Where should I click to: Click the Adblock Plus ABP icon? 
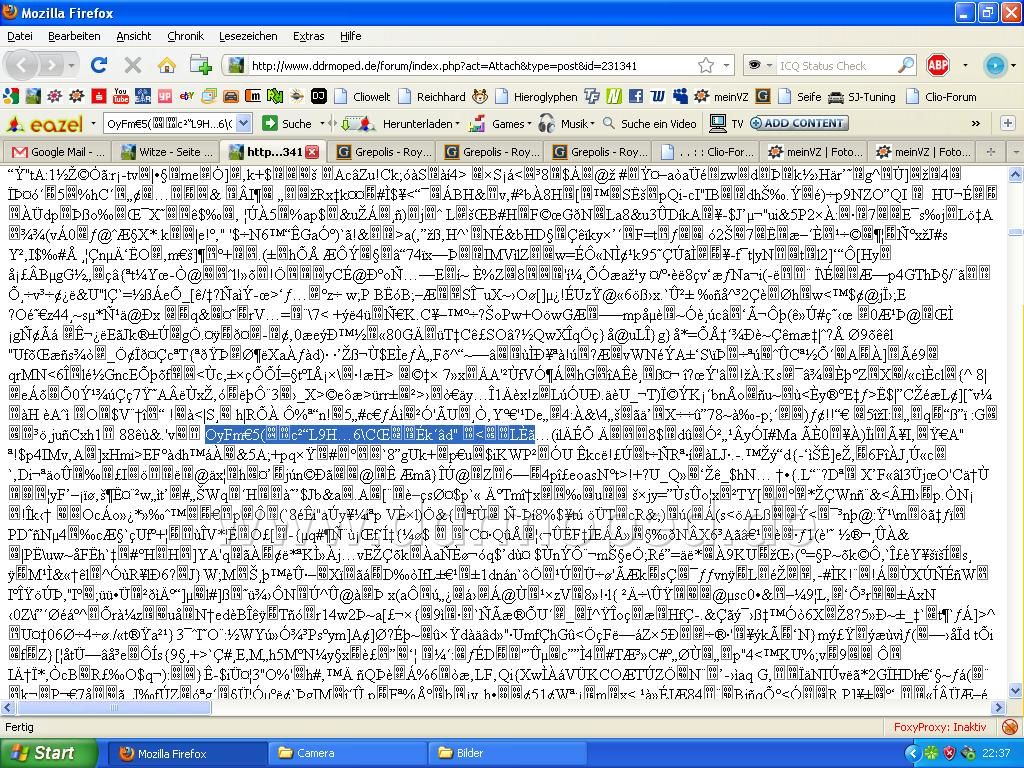click(938, 65)
